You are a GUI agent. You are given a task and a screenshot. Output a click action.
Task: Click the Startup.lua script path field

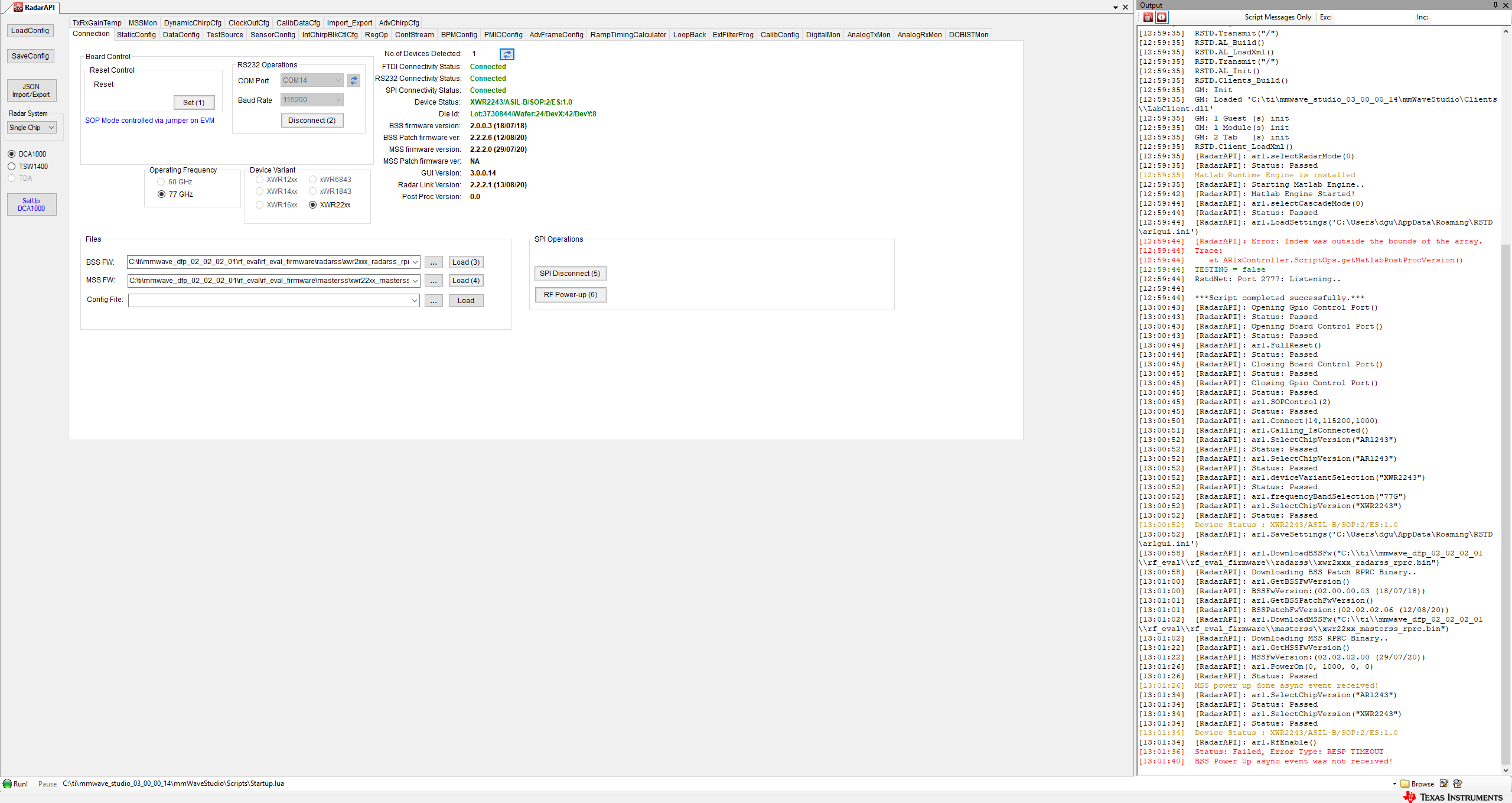(725, 784)
